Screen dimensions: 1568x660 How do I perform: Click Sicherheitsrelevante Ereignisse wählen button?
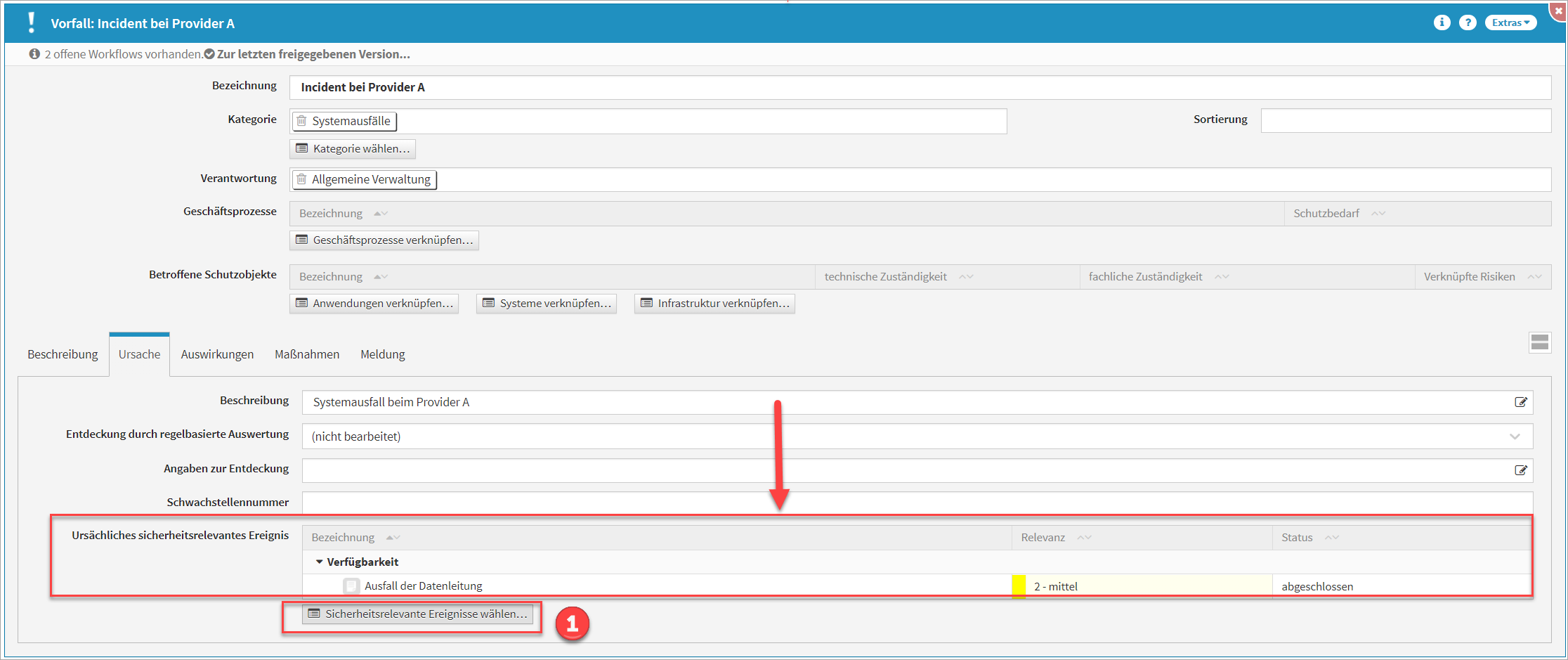[418, 614]
